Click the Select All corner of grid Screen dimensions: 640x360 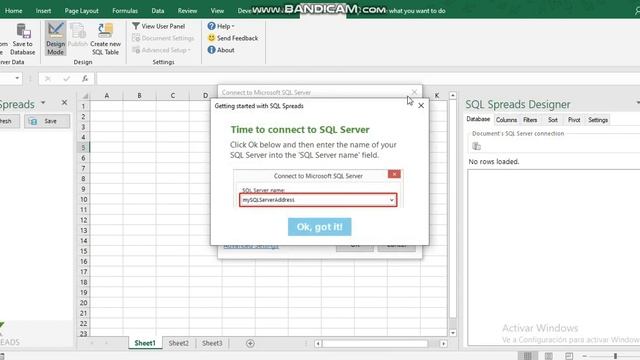[x=84, y=96]
